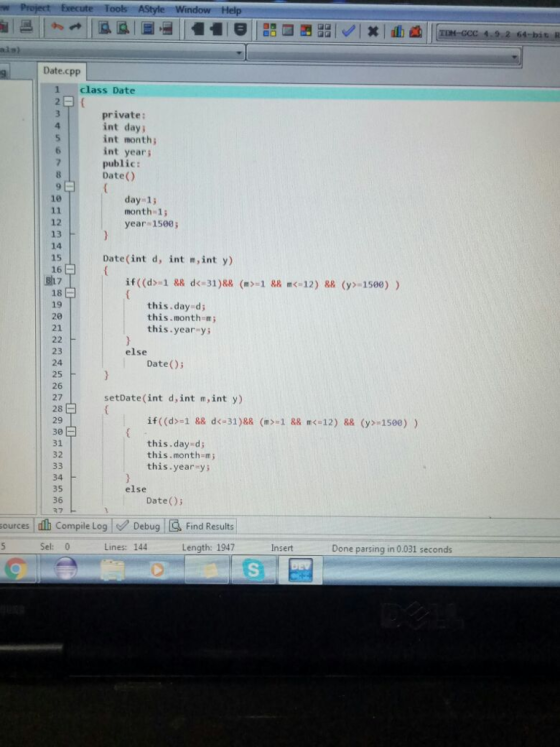Click the single black left-pointing tag icon

click(x=197, y=30)
